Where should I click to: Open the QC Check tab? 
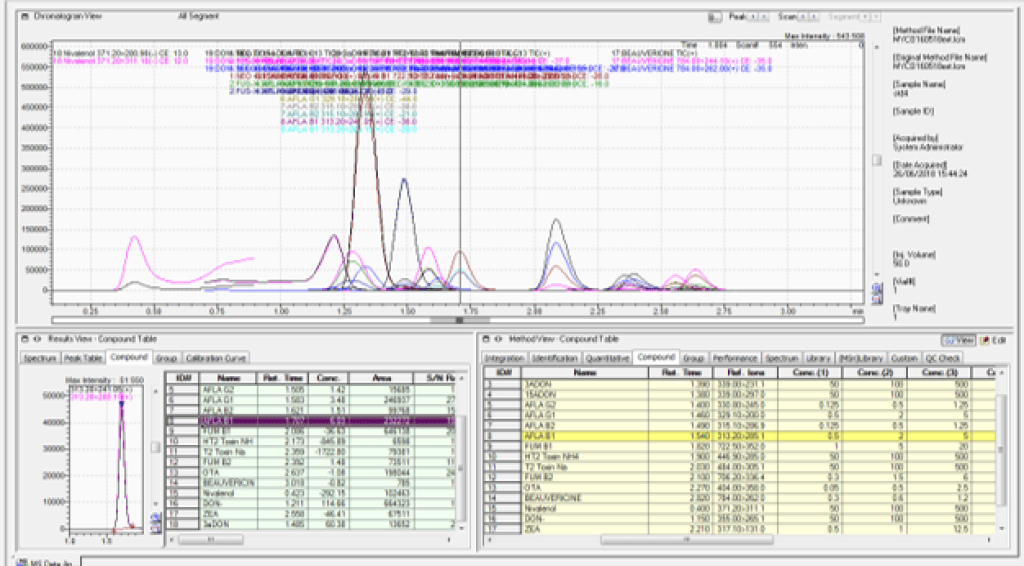click(x=941, y=357)
